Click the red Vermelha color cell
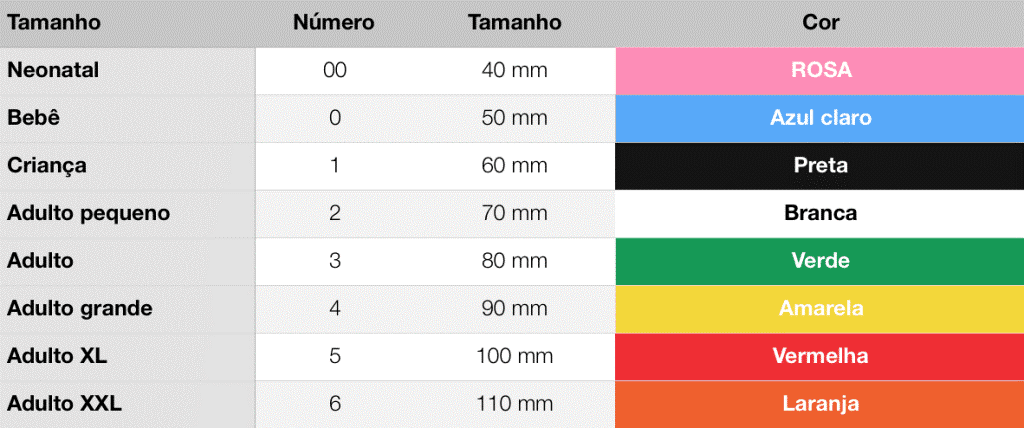Viewport: 1024px width, 428px height. [820, 357]
